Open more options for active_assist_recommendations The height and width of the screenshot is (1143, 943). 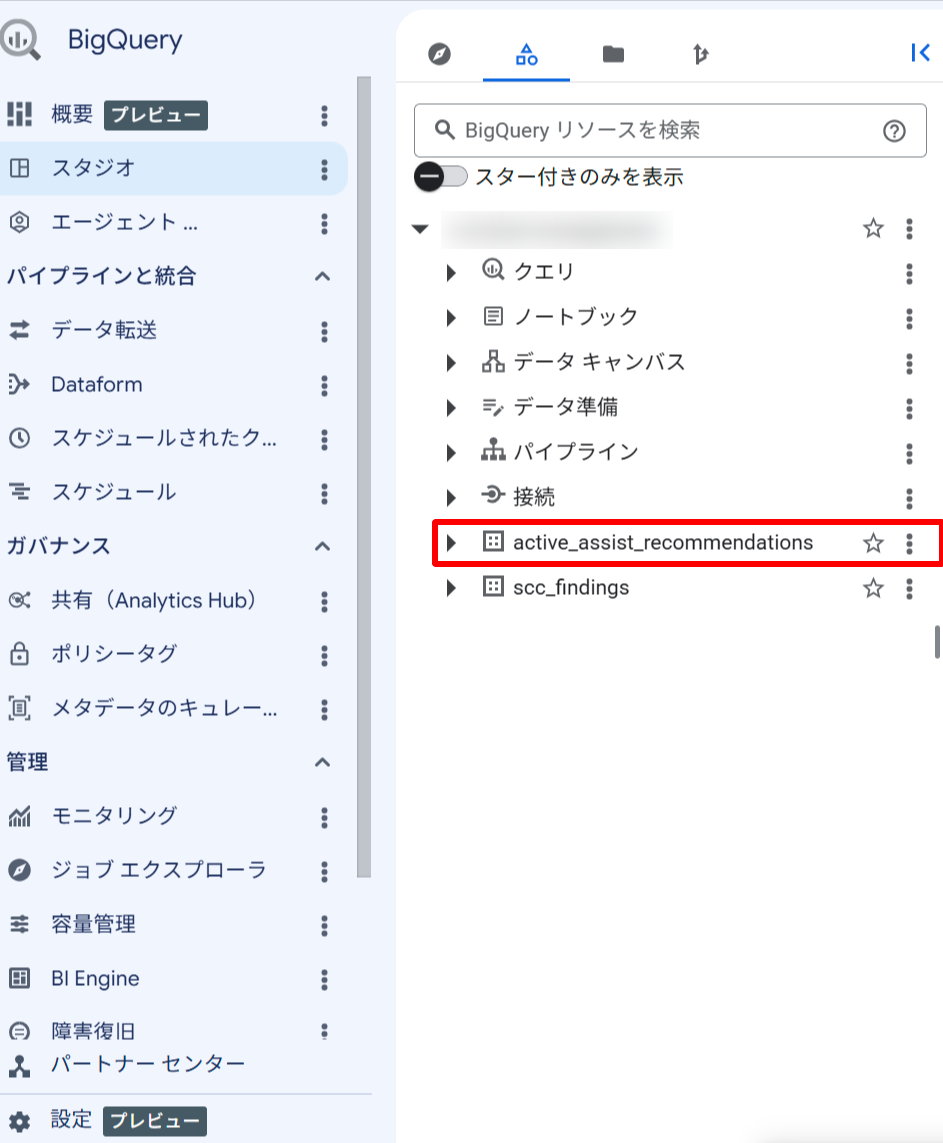coord(909,543)
